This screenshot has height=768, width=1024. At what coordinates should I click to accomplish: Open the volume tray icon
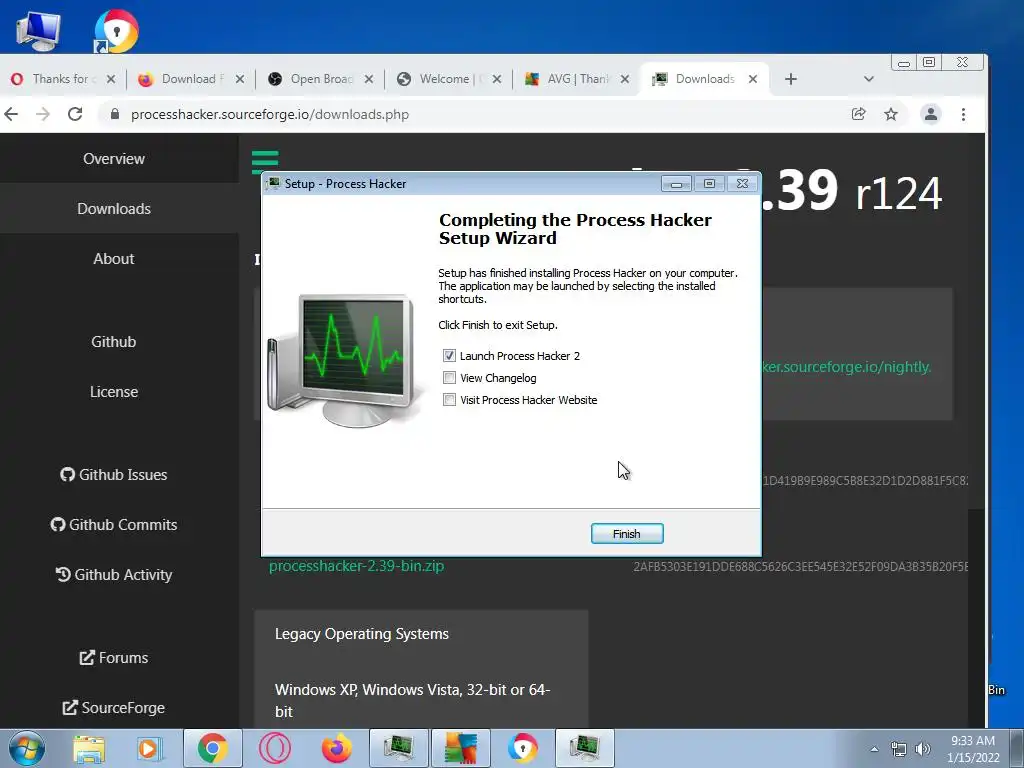(x=923, y=749)
